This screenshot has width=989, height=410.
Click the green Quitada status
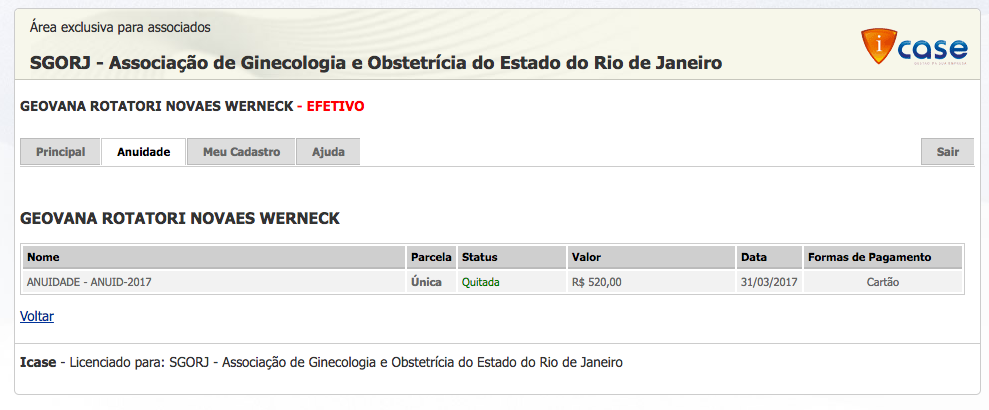(x=480, y=282)
